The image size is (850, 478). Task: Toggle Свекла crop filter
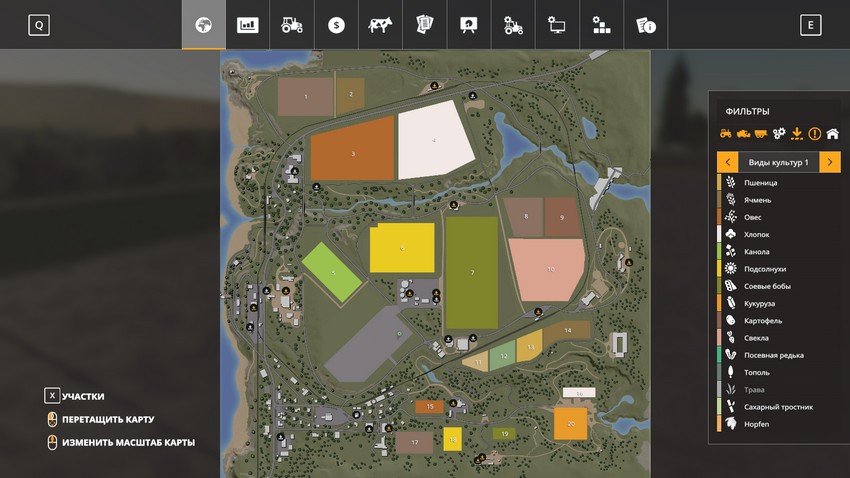(778, 338)
